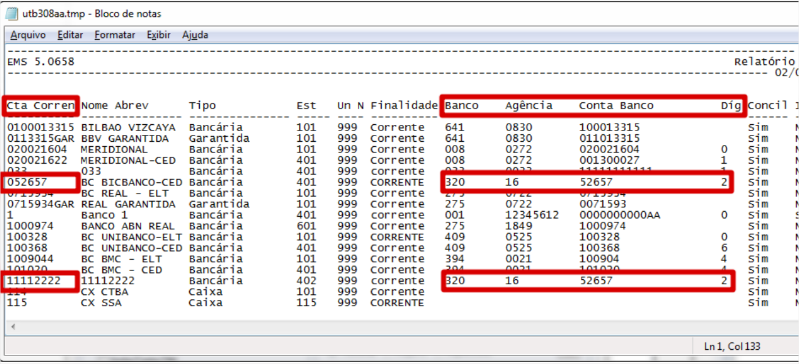This screenshot has height=364, width=799.
Task: Click 'Ln 1, Col 133' in the status bar
Action: (x=732, y=347)
